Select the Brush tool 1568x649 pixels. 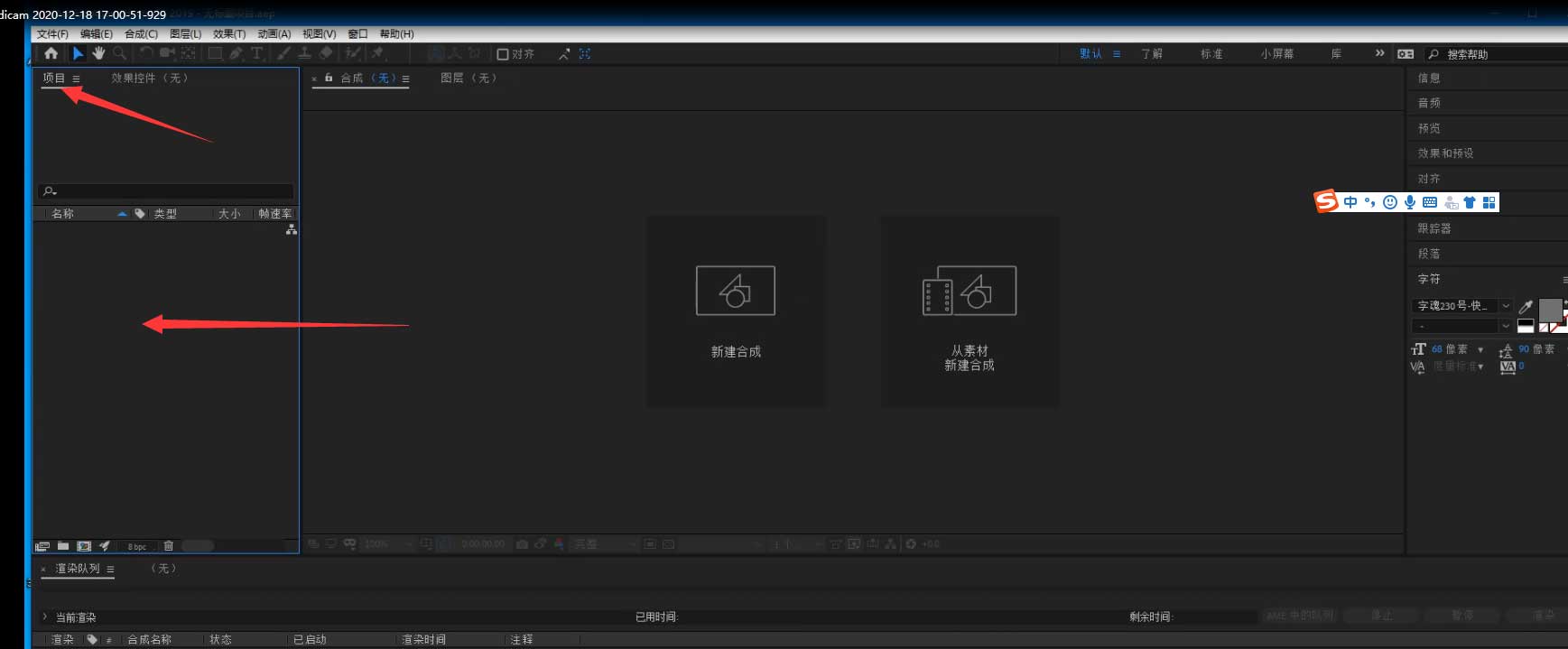[x=283, y=54]
